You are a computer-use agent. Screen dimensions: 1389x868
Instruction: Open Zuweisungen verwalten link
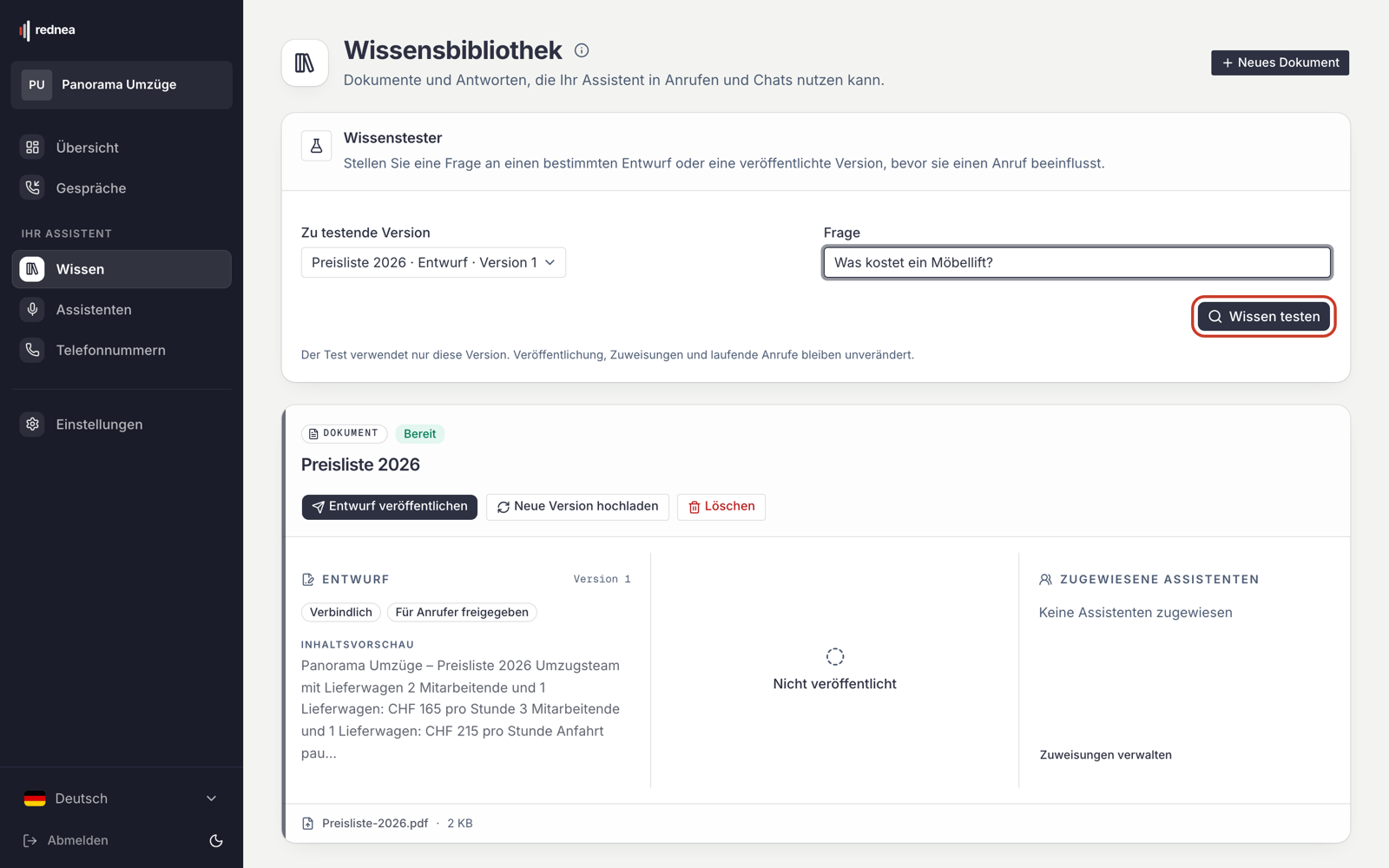[1105, 755]
